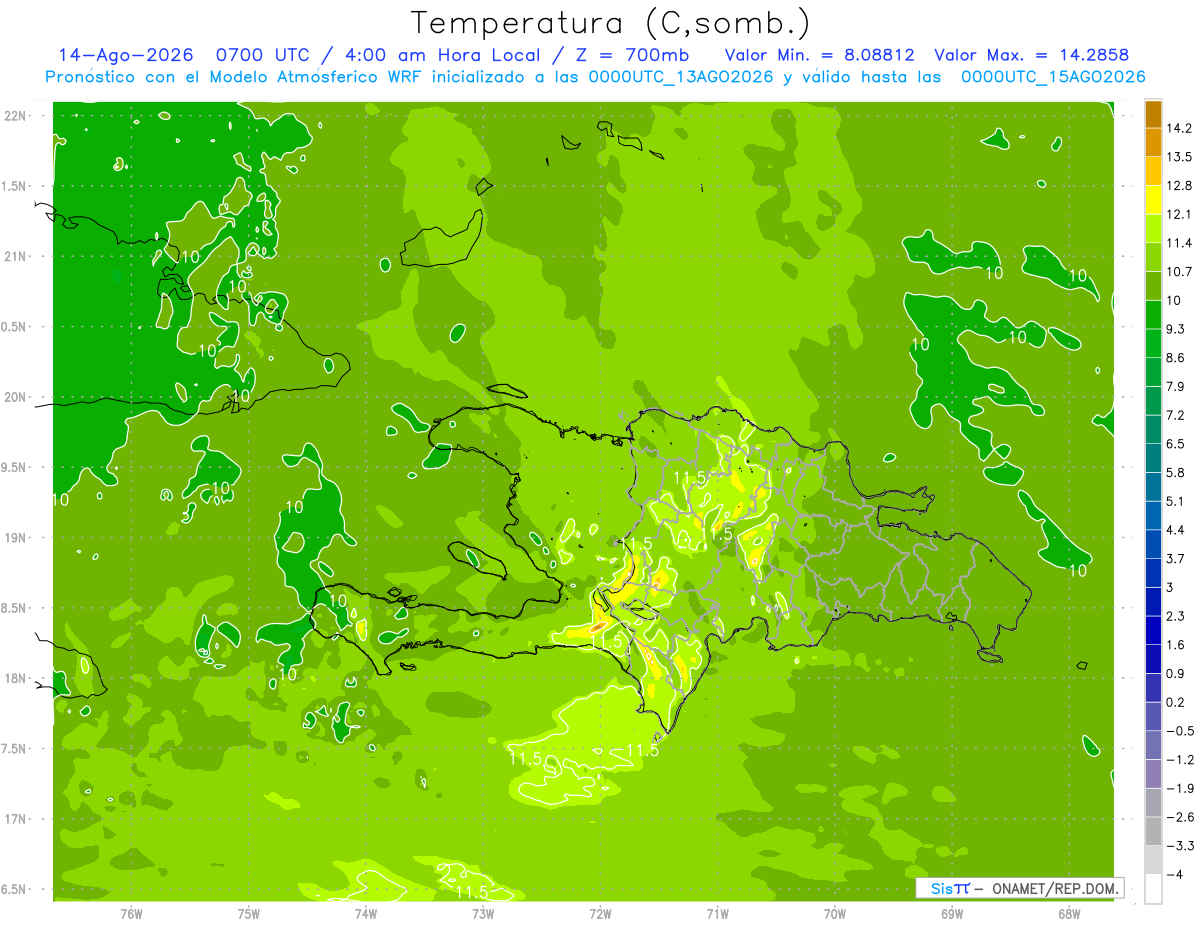Image resolution: width=1200 pixels, height=927 pixels.
Task: Click the Valor Min. = 8.08812 readout
Action: pos(822,55)
